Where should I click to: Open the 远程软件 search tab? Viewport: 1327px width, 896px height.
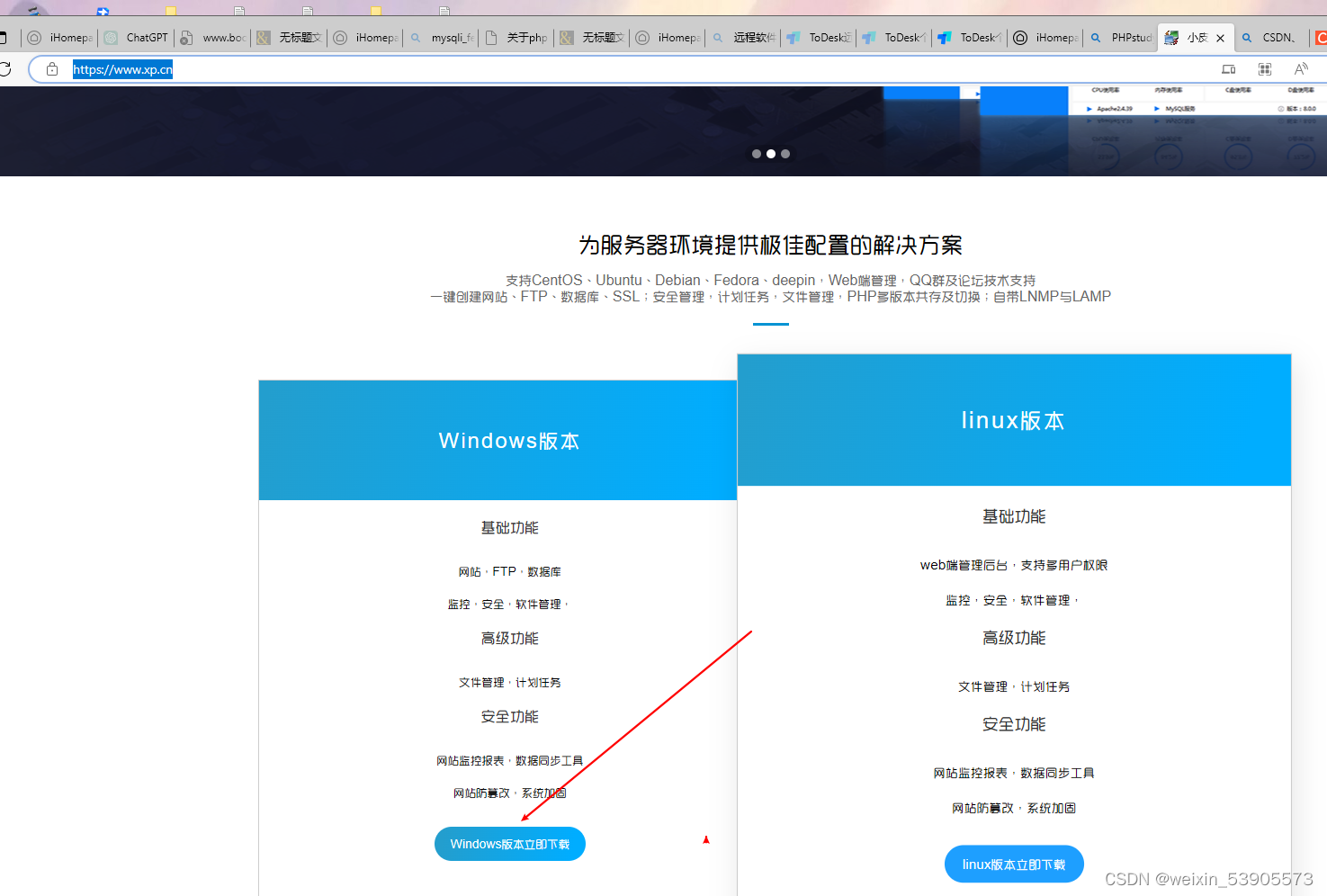(743, 38)
